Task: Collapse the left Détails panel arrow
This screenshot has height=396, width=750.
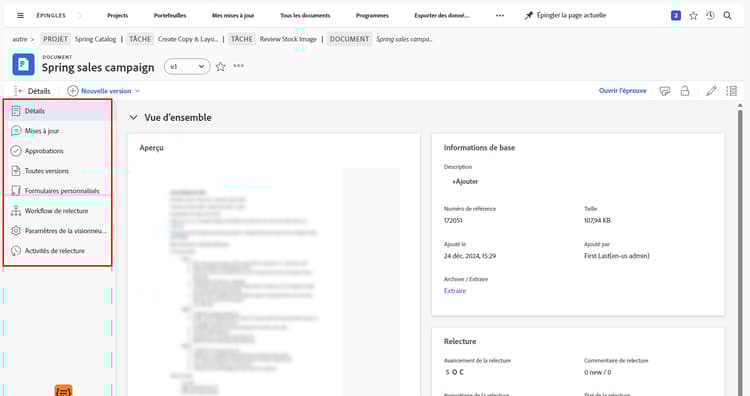Action: [18, 91]
